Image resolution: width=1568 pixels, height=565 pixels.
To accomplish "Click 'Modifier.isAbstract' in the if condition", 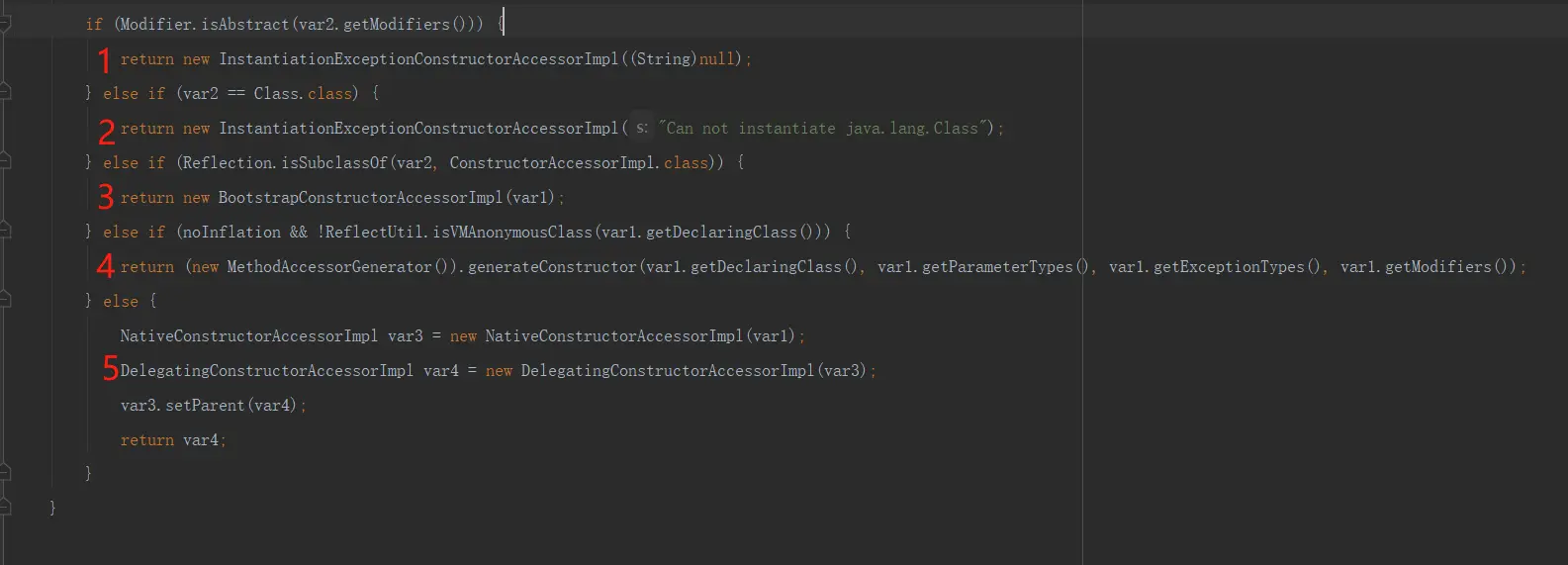I will point(205,24).
